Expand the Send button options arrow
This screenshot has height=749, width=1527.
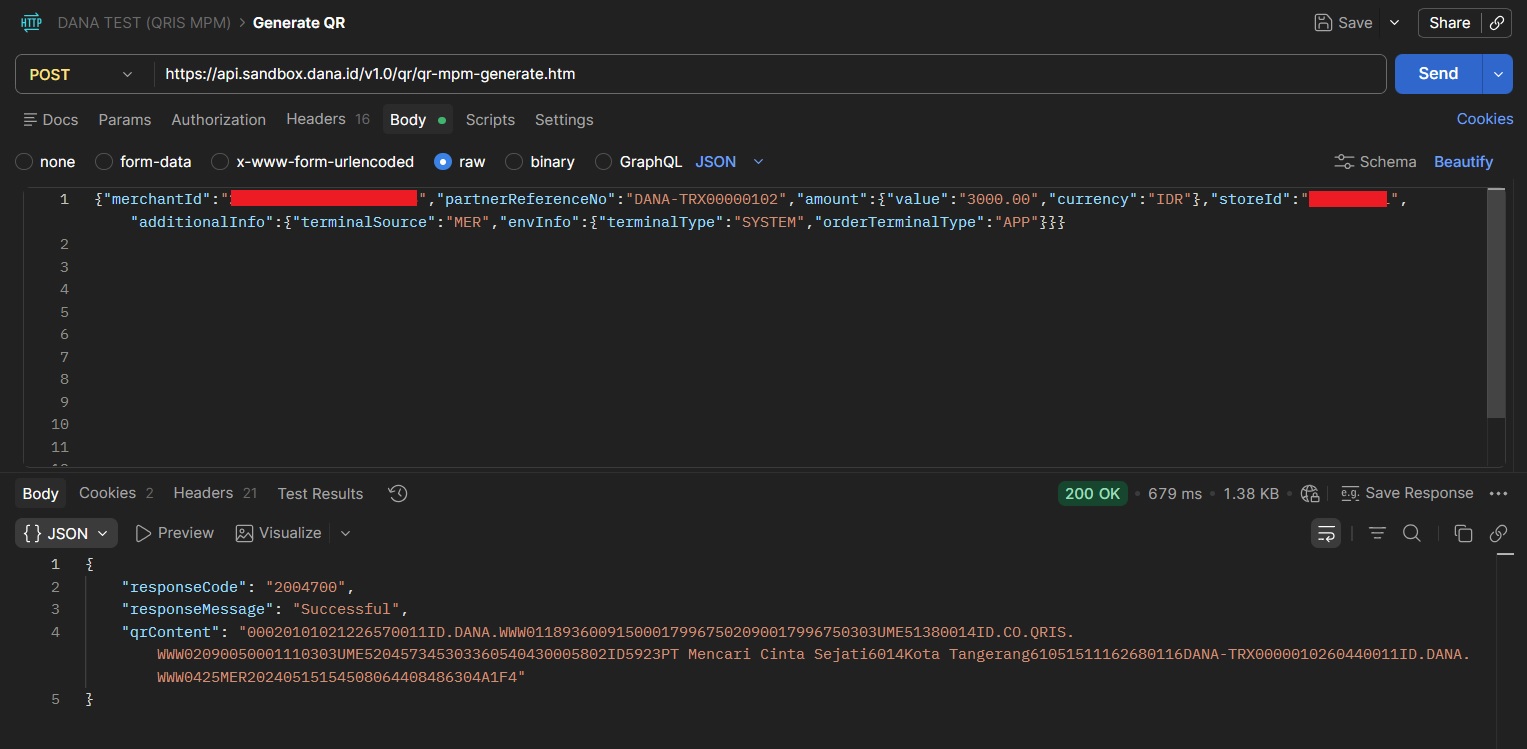pos(1497,74)
